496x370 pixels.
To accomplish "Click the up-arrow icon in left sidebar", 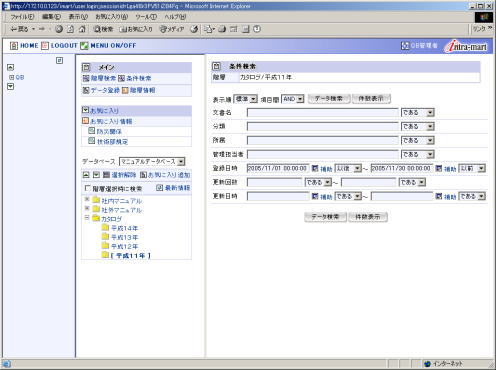I will (11, 67).
